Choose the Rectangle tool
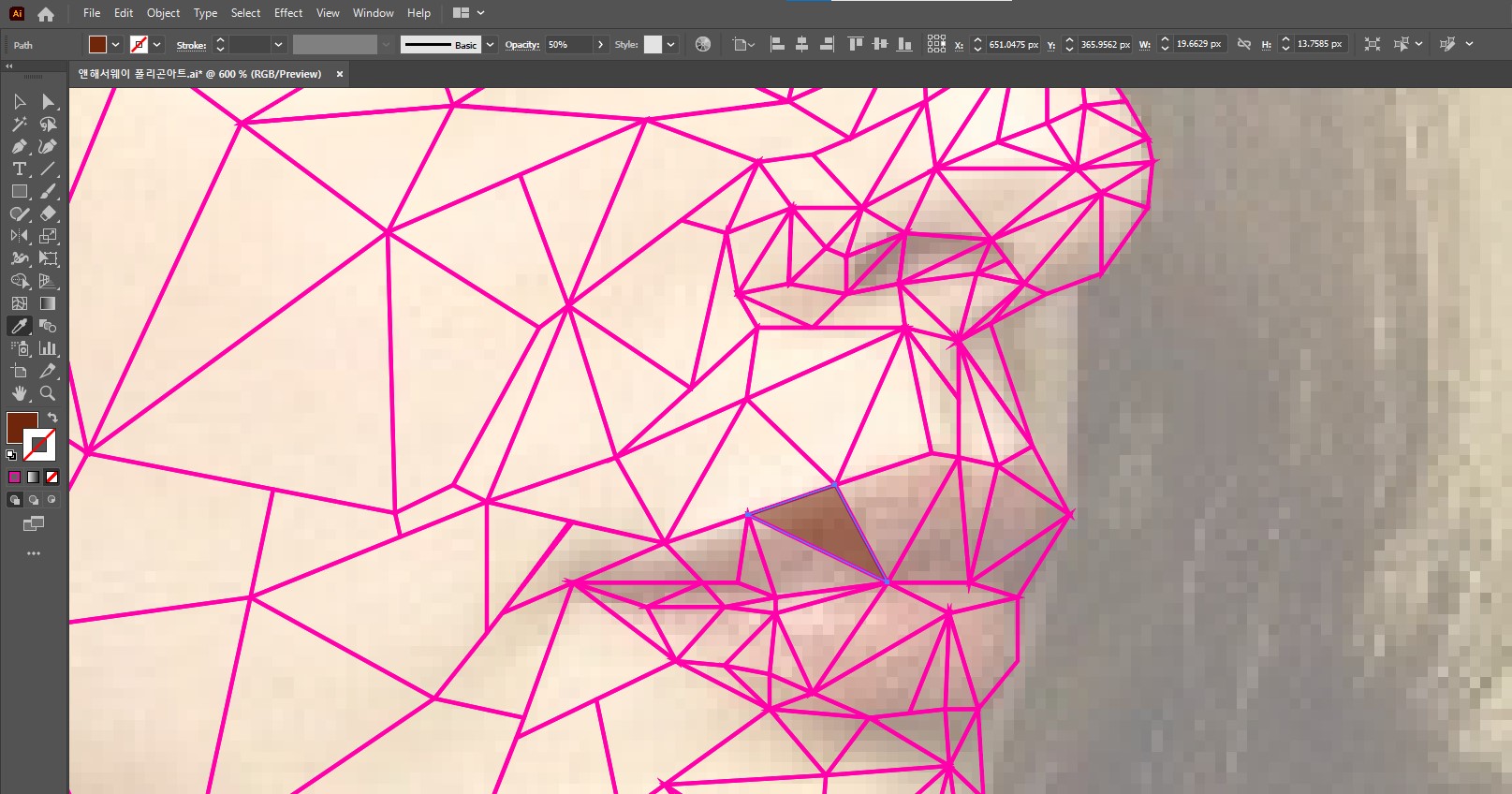 [20, 191]
